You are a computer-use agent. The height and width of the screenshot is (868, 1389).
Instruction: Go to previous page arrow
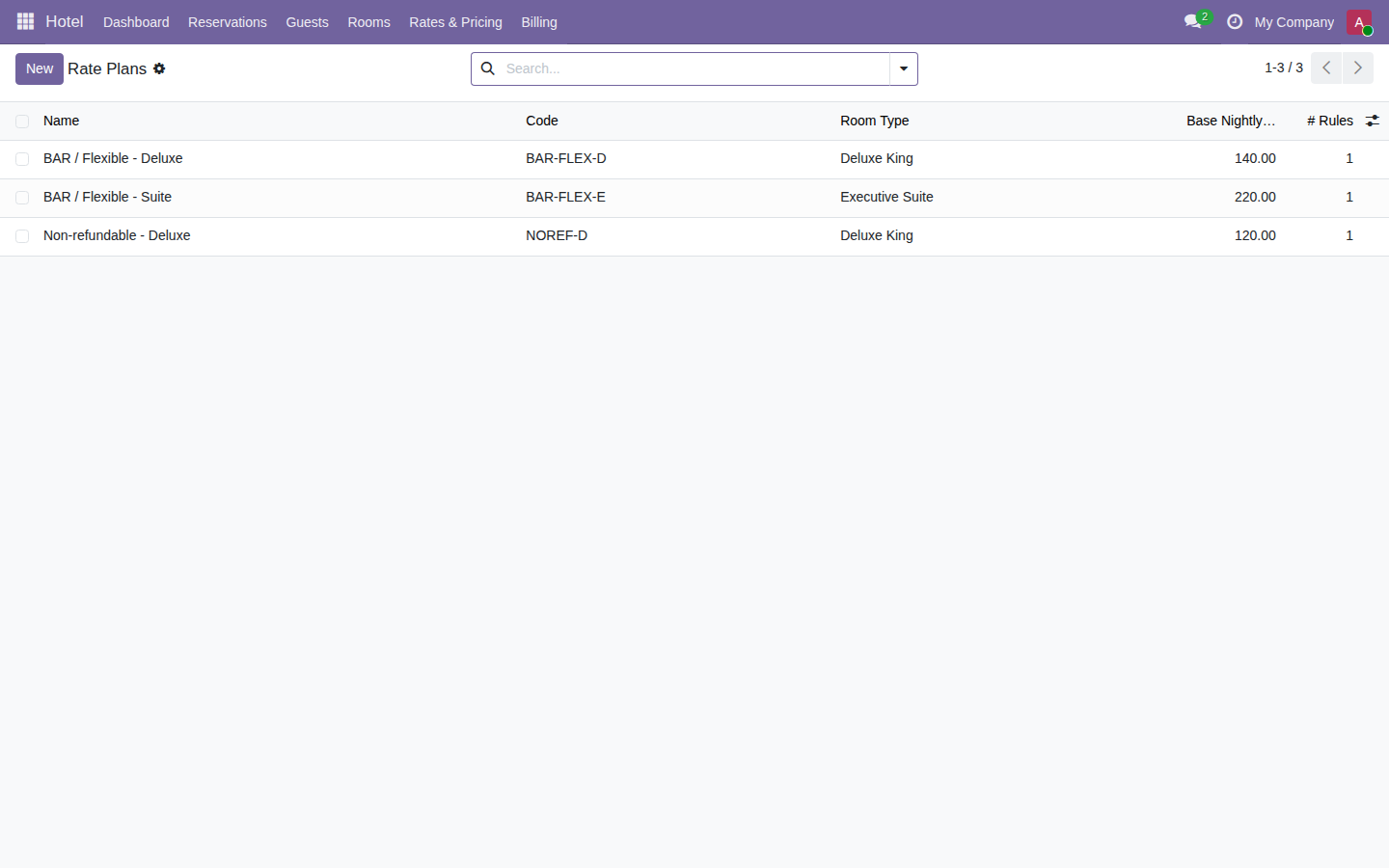tap(1326, 68)
